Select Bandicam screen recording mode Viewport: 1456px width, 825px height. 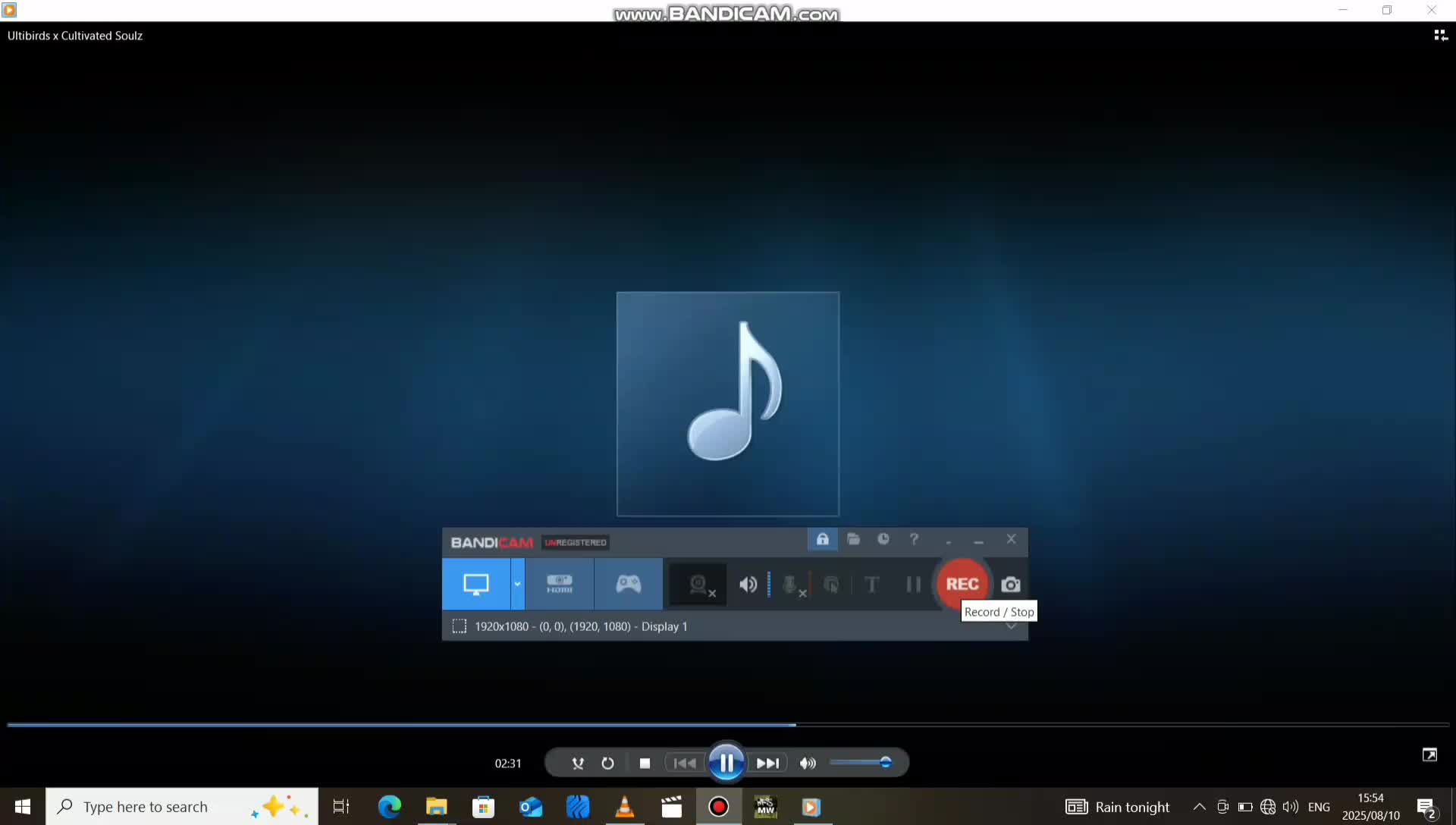click(475, 584)
